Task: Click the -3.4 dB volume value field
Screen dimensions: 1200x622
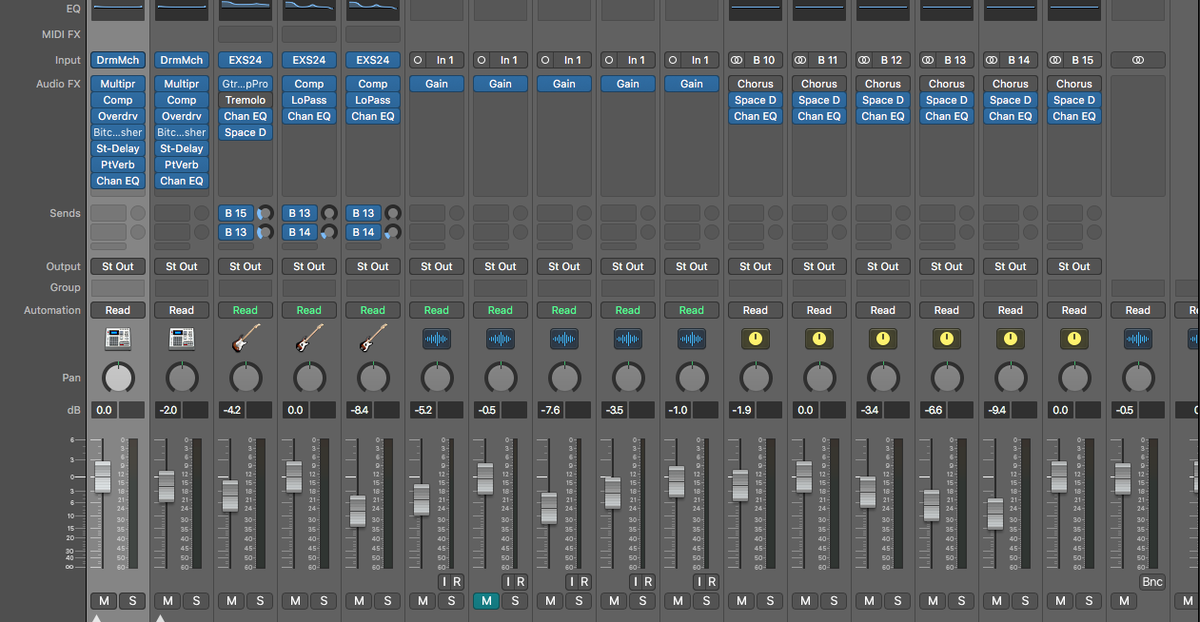Action: pos(870,410)
